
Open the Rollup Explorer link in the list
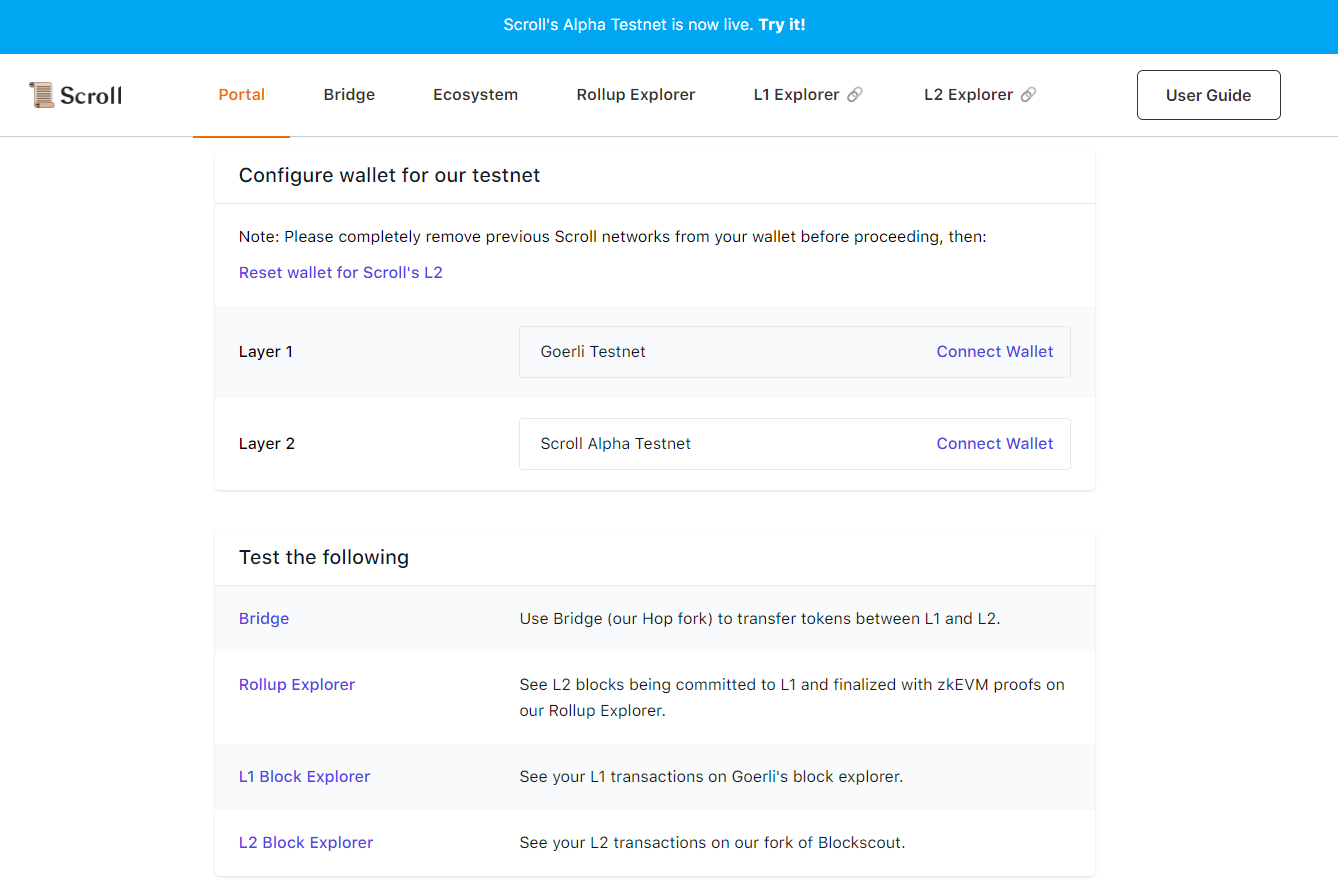pos(297,685)
